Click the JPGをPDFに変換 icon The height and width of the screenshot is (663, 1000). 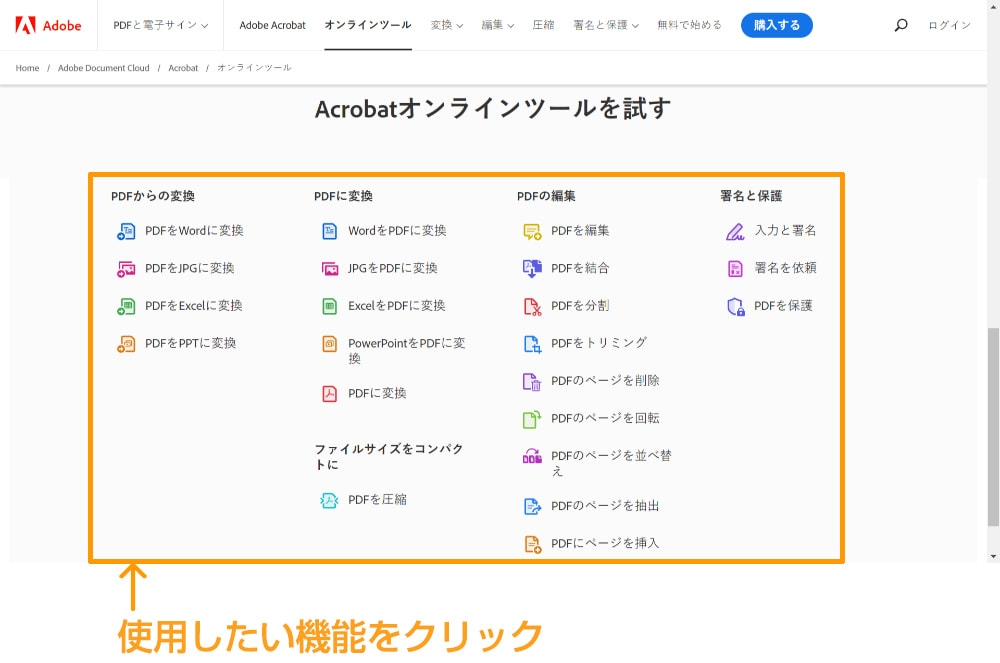point(329,268)
